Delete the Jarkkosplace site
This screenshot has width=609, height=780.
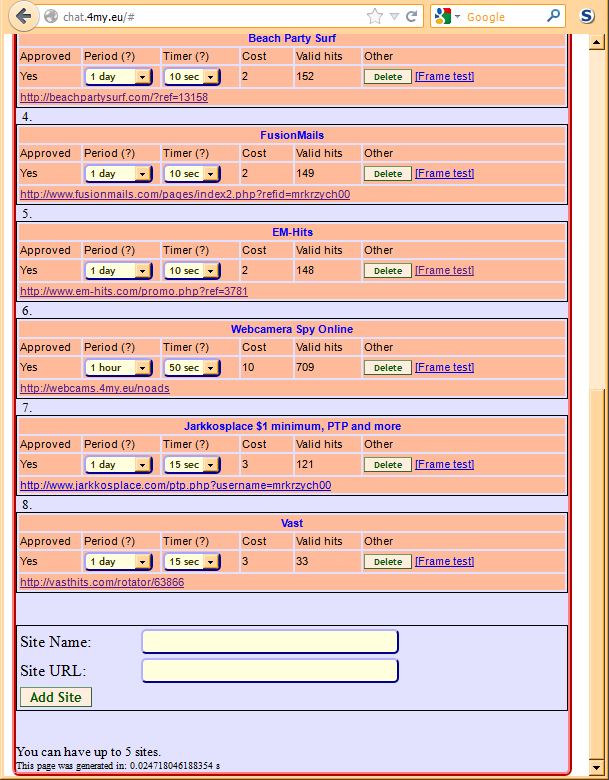[x=388, y=465]
